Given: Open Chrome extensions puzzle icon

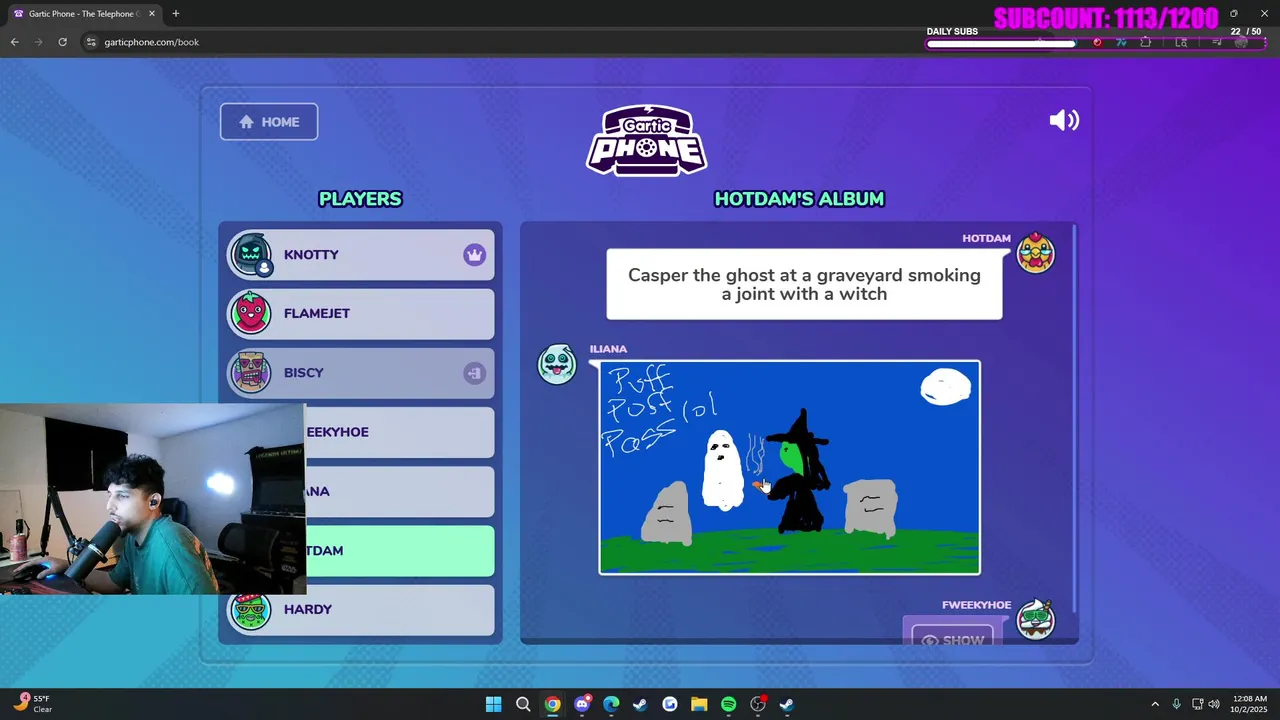Looking at the screenshot, I should (1146, 42).
